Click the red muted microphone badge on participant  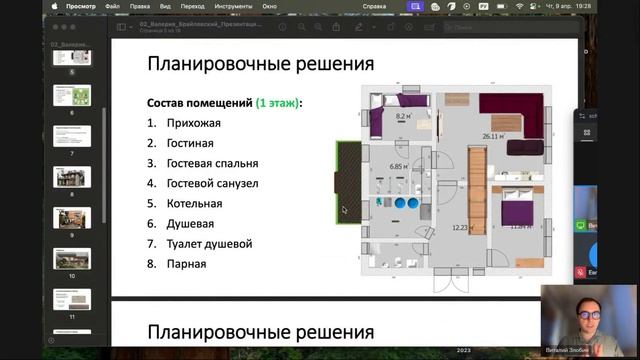point(581,272)
